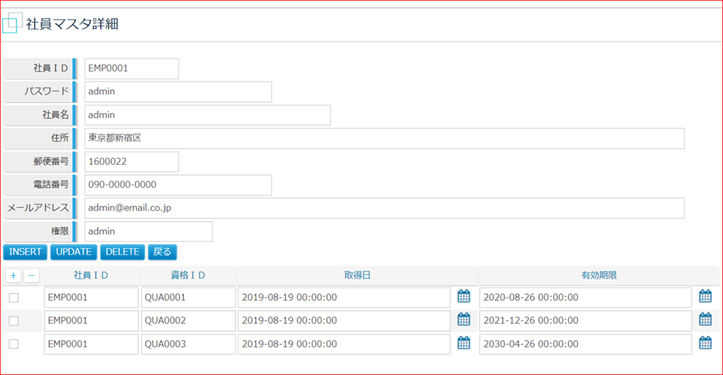Select the 2021-12-26 00:00:00 expiry cell
The width and height of the screenshot is (723, 375).
coord(586,321)
